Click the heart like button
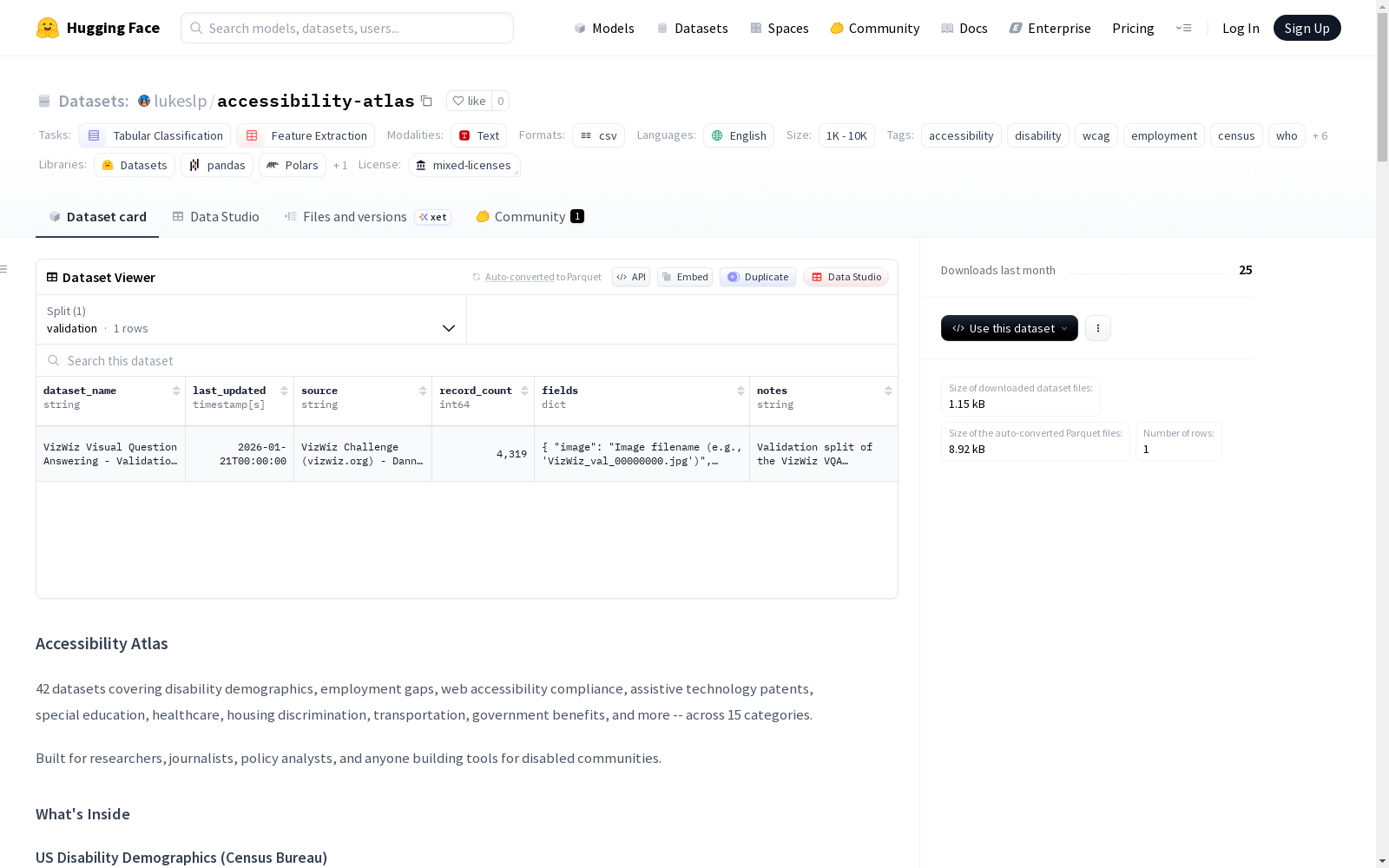Viewport: 1389px width, 868px height. [469, 101]
